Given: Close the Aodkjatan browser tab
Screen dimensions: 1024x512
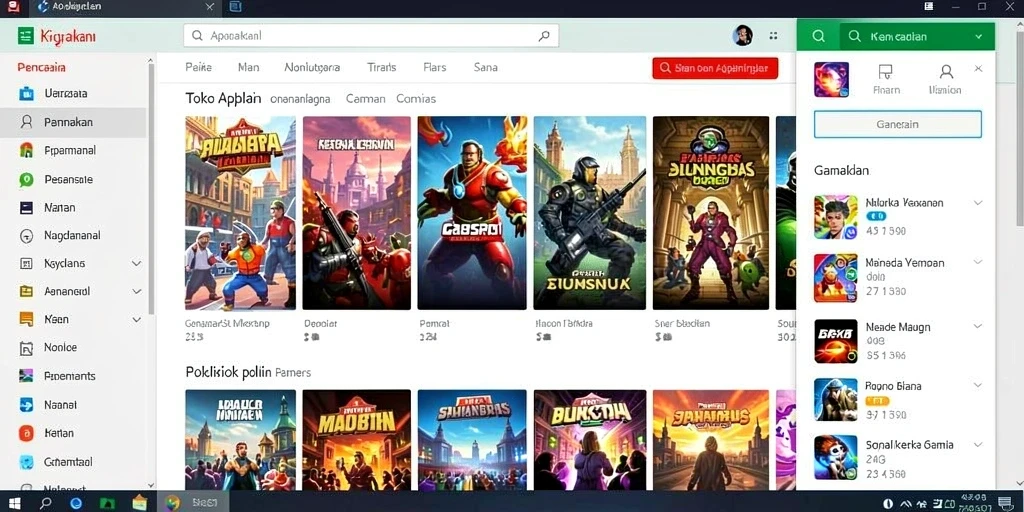Looking at the screenshot, I should click(210, 7).
